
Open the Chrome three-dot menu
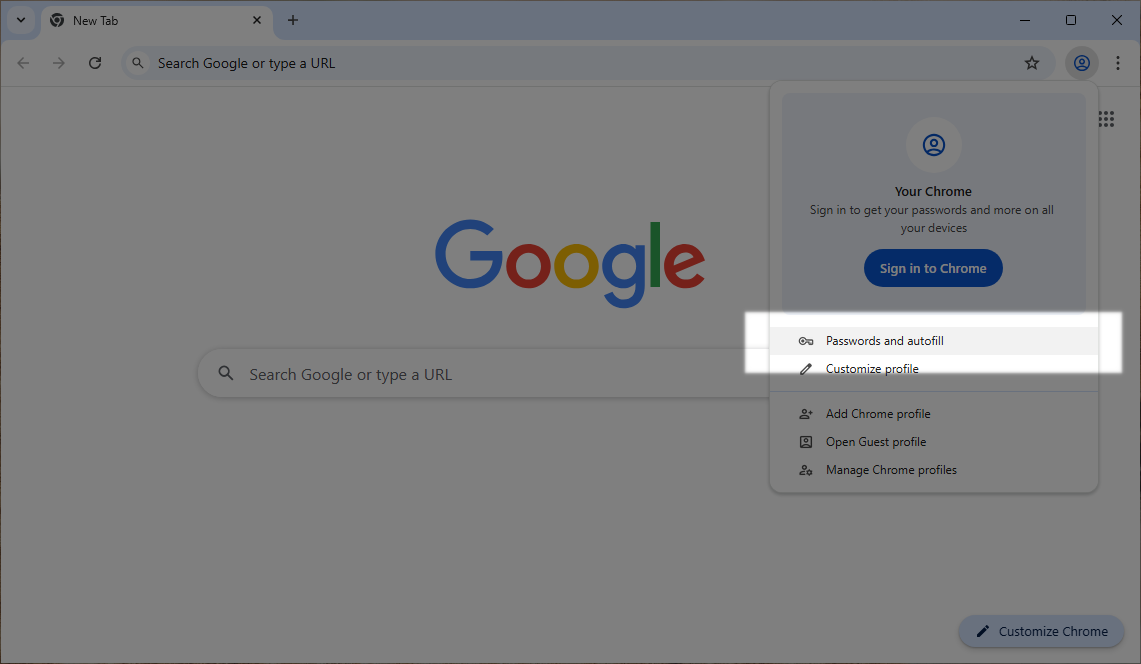click(1118, 63)
